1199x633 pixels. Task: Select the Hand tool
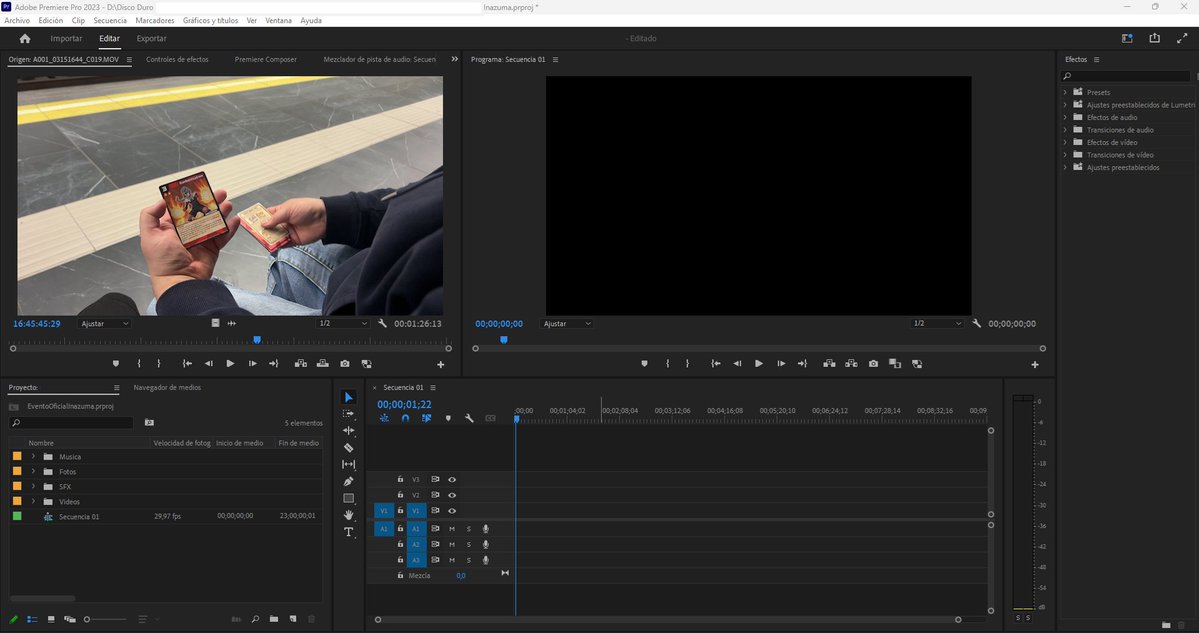[x=349, y=515]
